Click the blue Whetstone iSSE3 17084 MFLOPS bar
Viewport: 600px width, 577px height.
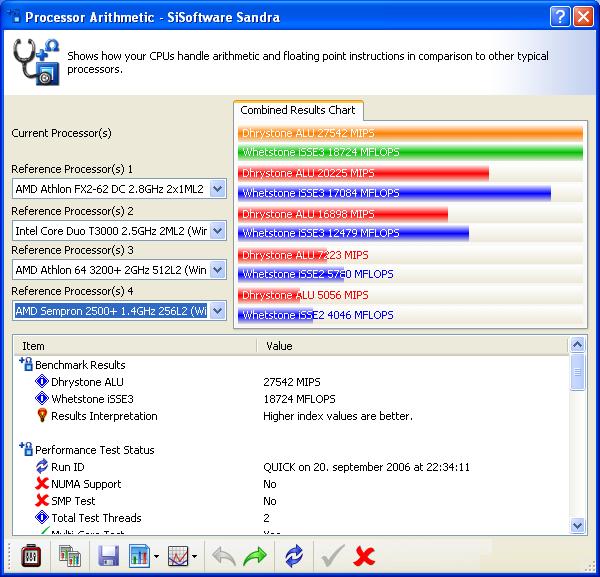(394, 193)
